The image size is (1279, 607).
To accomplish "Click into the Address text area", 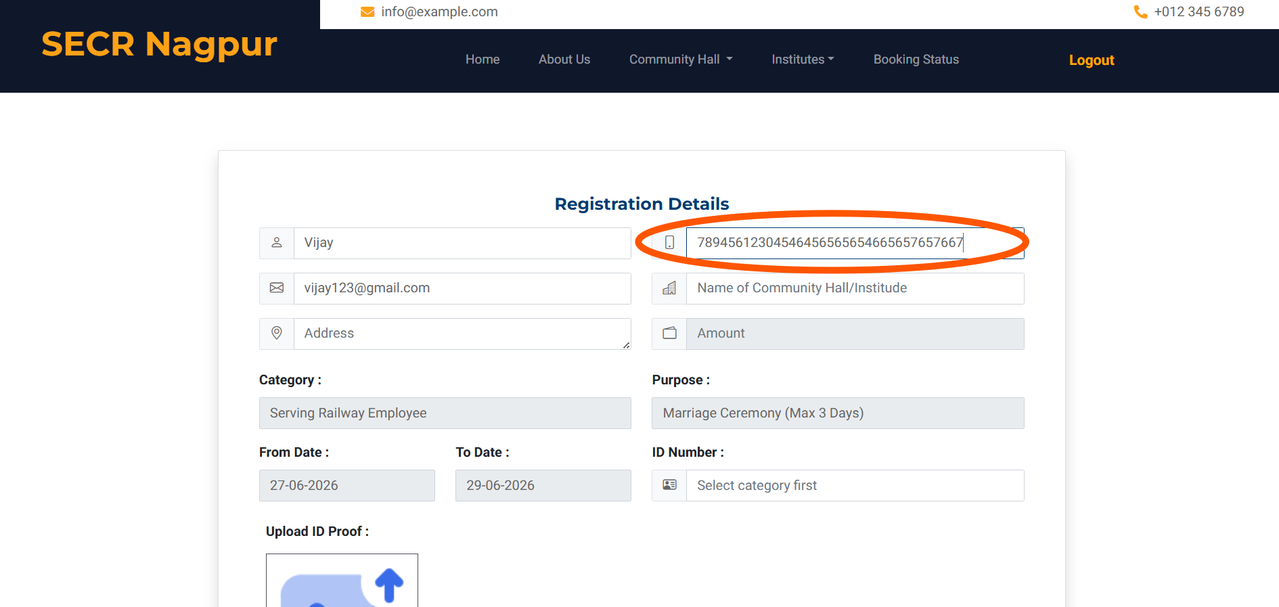I will pos(462,334).
